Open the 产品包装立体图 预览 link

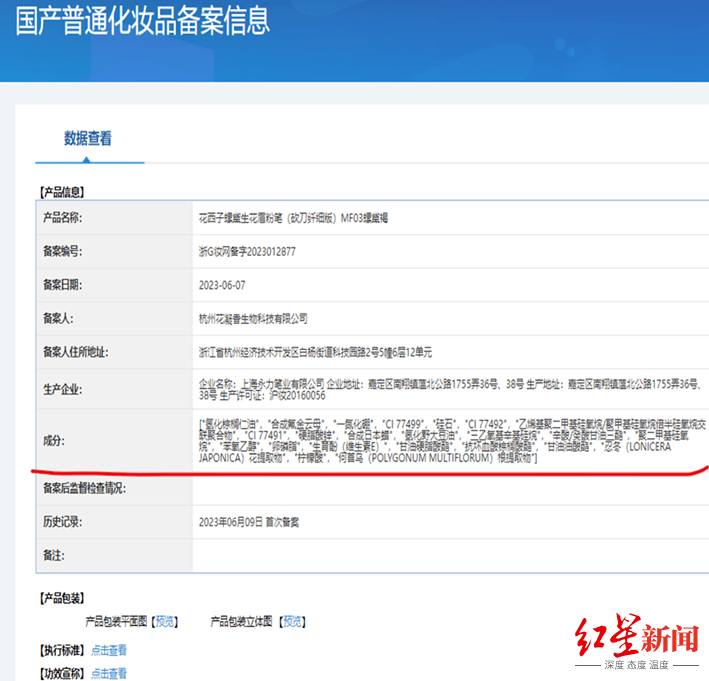(293, 622)
